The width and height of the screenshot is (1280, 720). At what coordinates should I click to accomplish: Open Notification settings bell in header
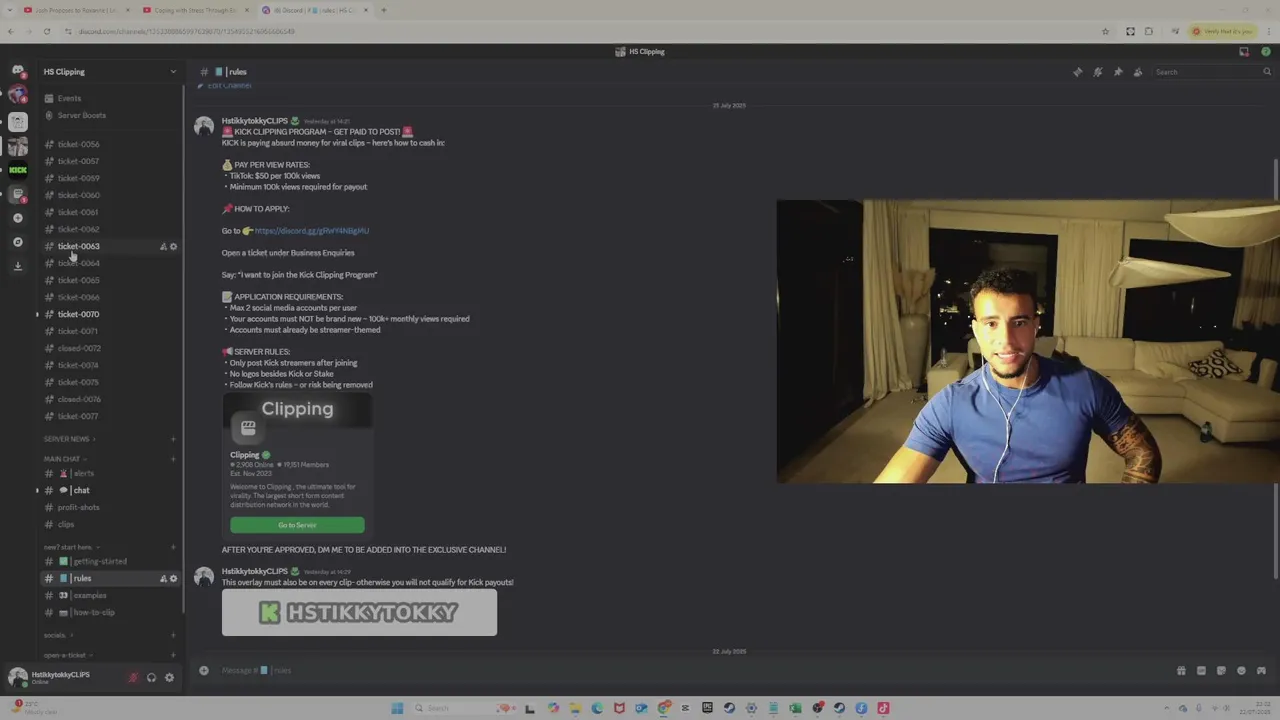[1097, 72]
